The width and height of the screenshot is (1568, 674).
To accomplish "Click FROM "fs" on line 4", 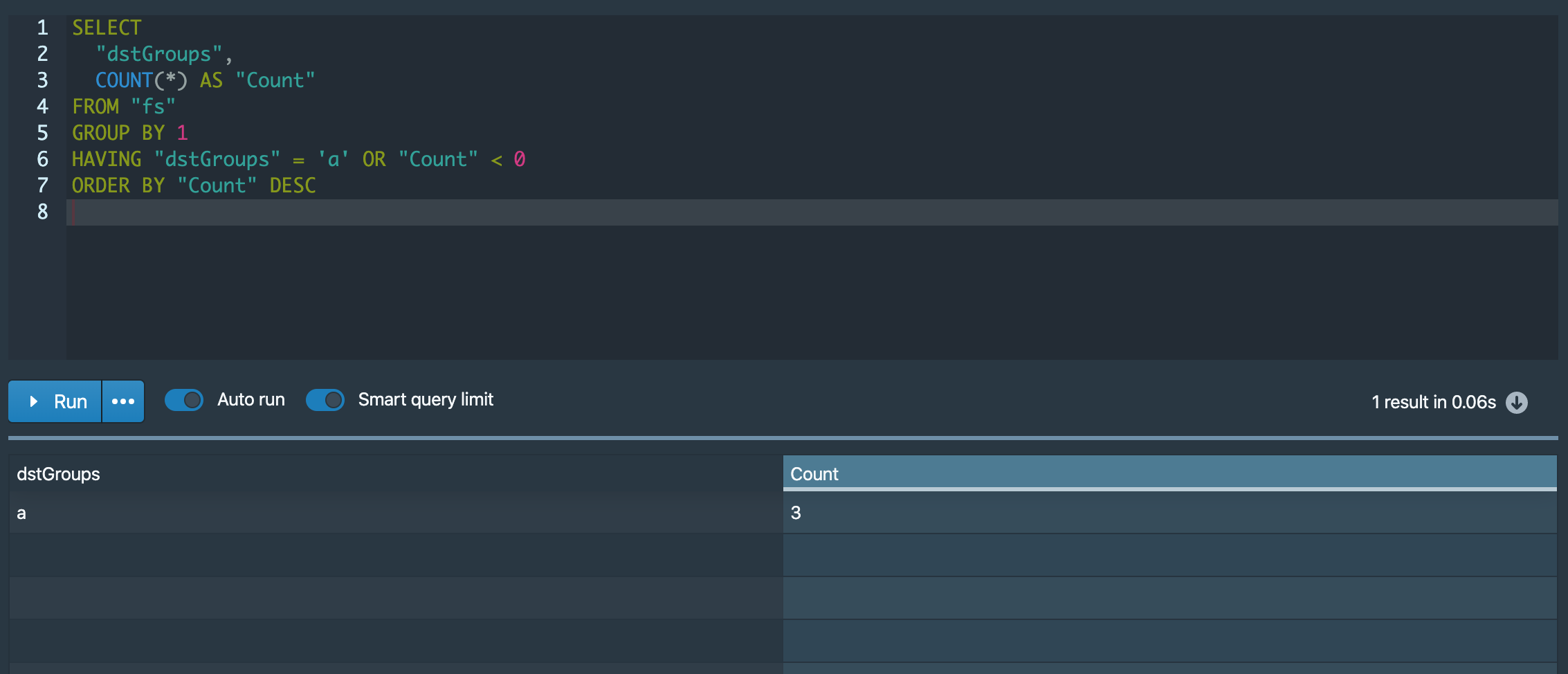I will 124,107.
